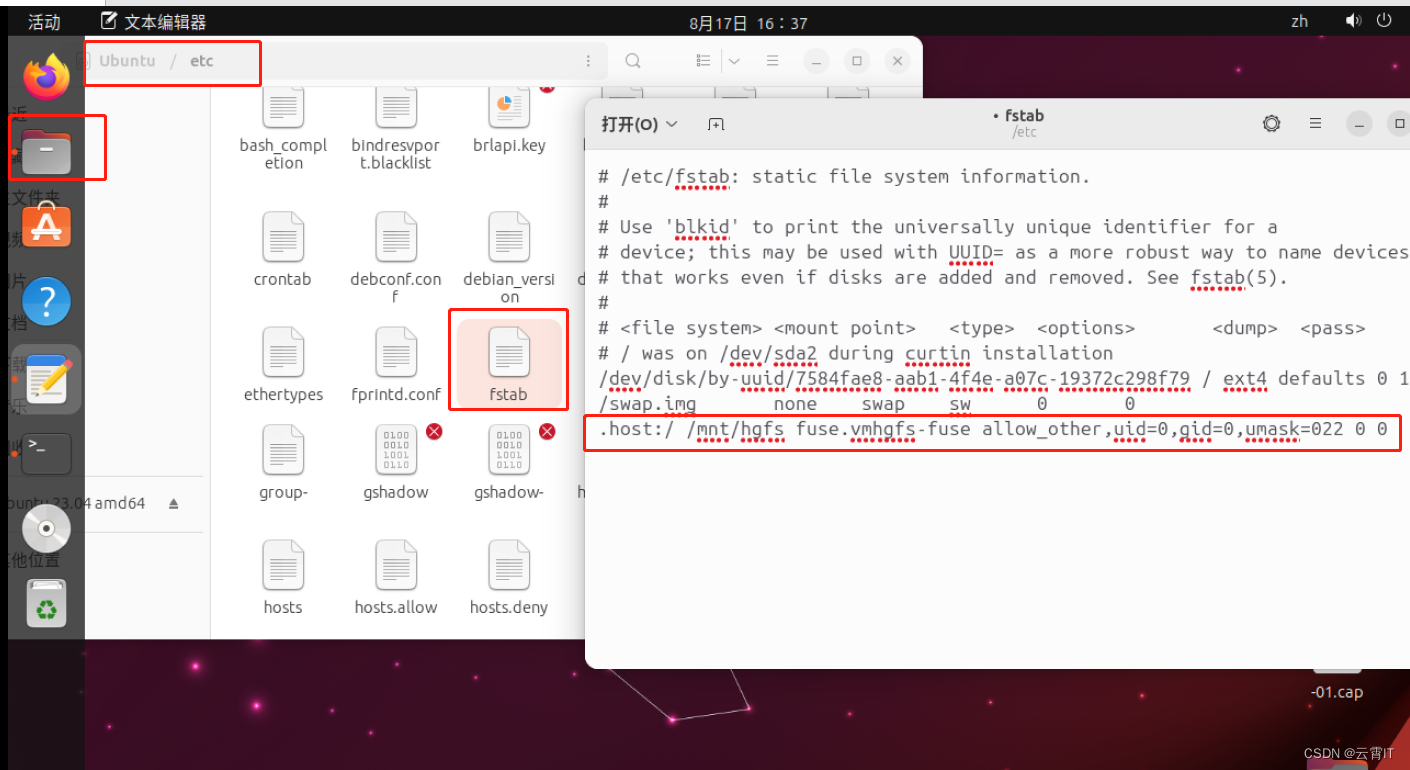Launch Ubuntu Software from the dock
The height and width of the screenshot is (770, 1410).
(x=46, y=225)
